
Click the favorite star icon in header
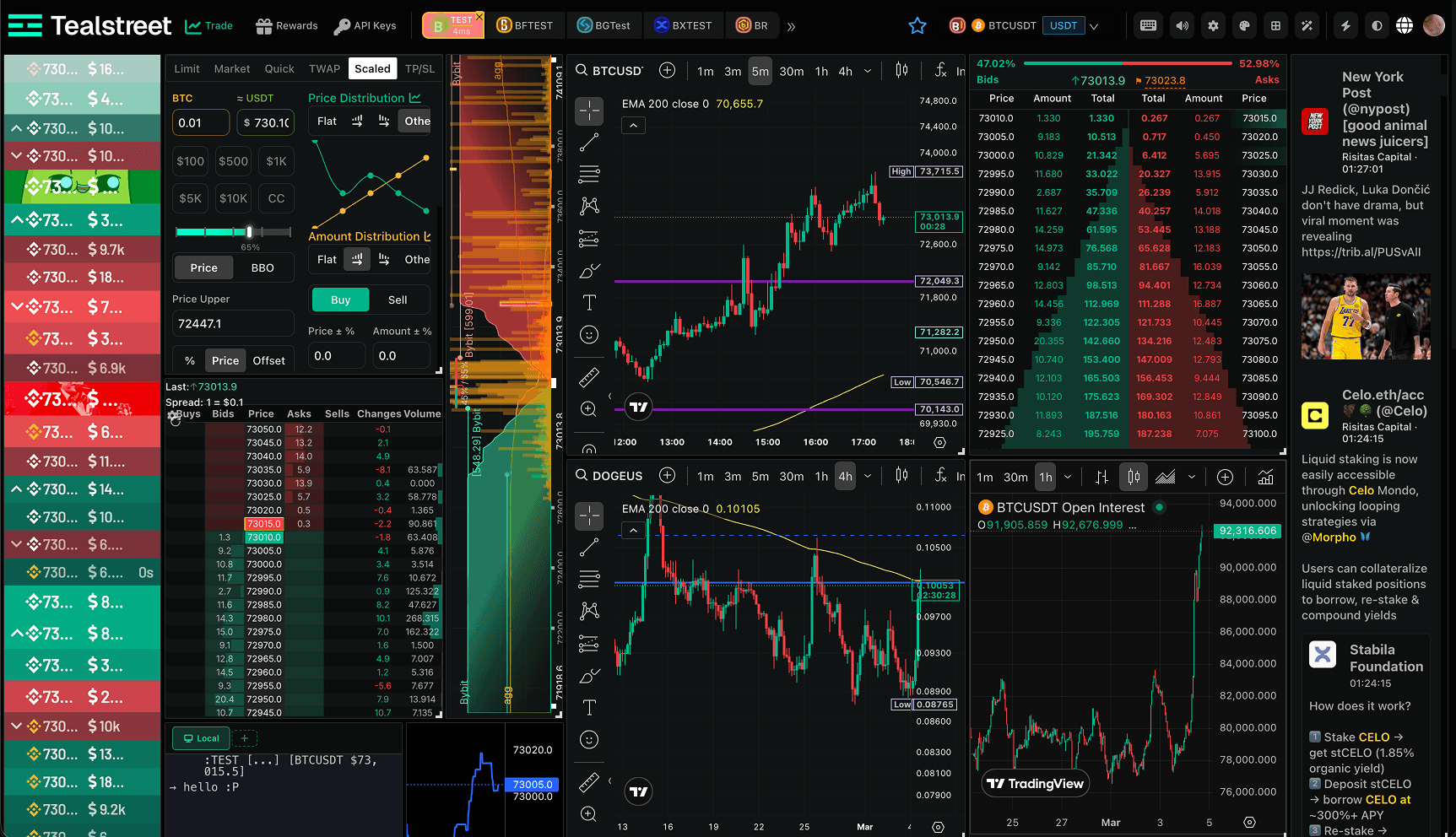[x=917, y=26]
